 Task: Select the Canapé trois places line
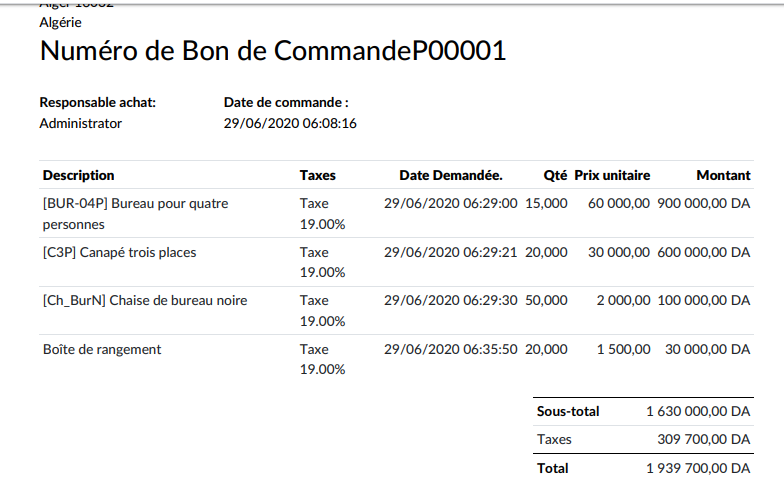pos(120,252)
